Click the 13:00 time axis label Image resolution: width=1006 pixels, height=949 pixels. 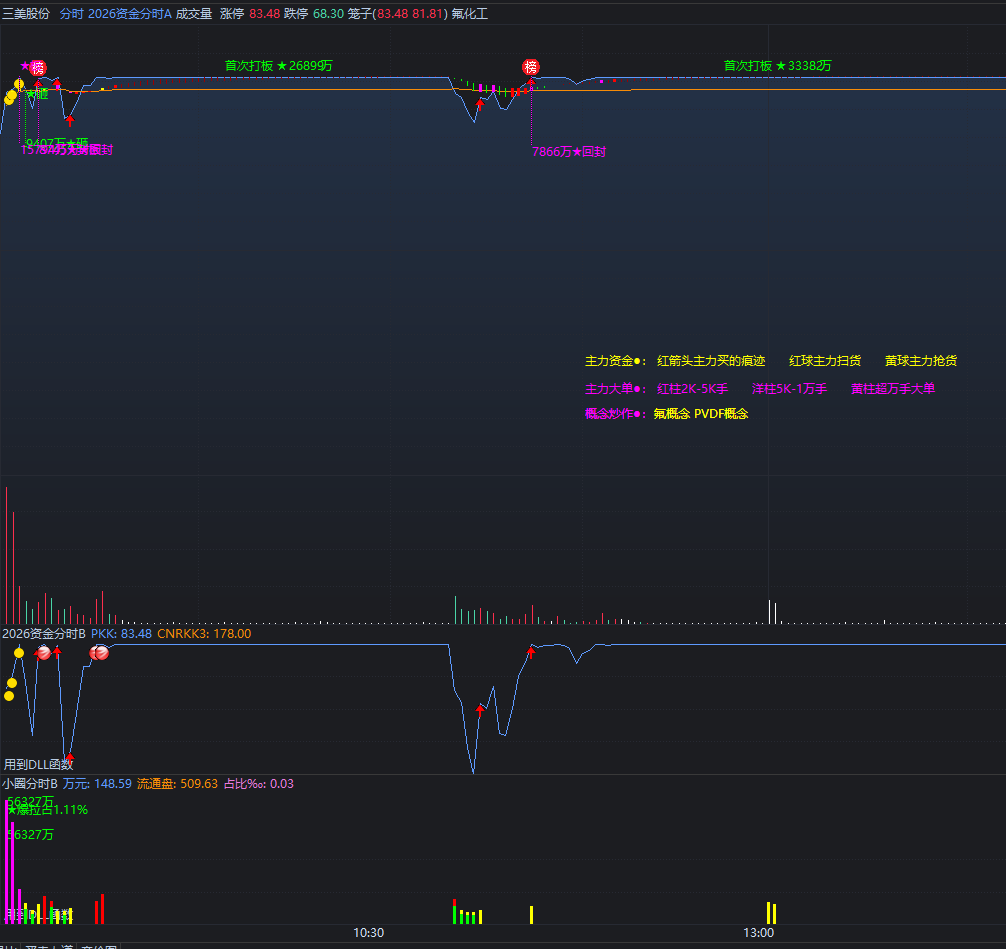tap(758, 932)
